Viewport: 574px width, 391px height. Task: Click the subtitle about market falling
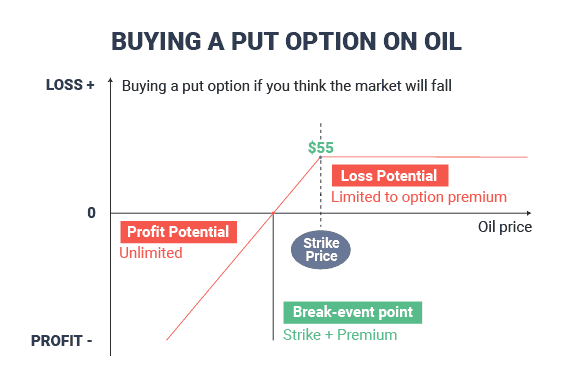point(287,86)
